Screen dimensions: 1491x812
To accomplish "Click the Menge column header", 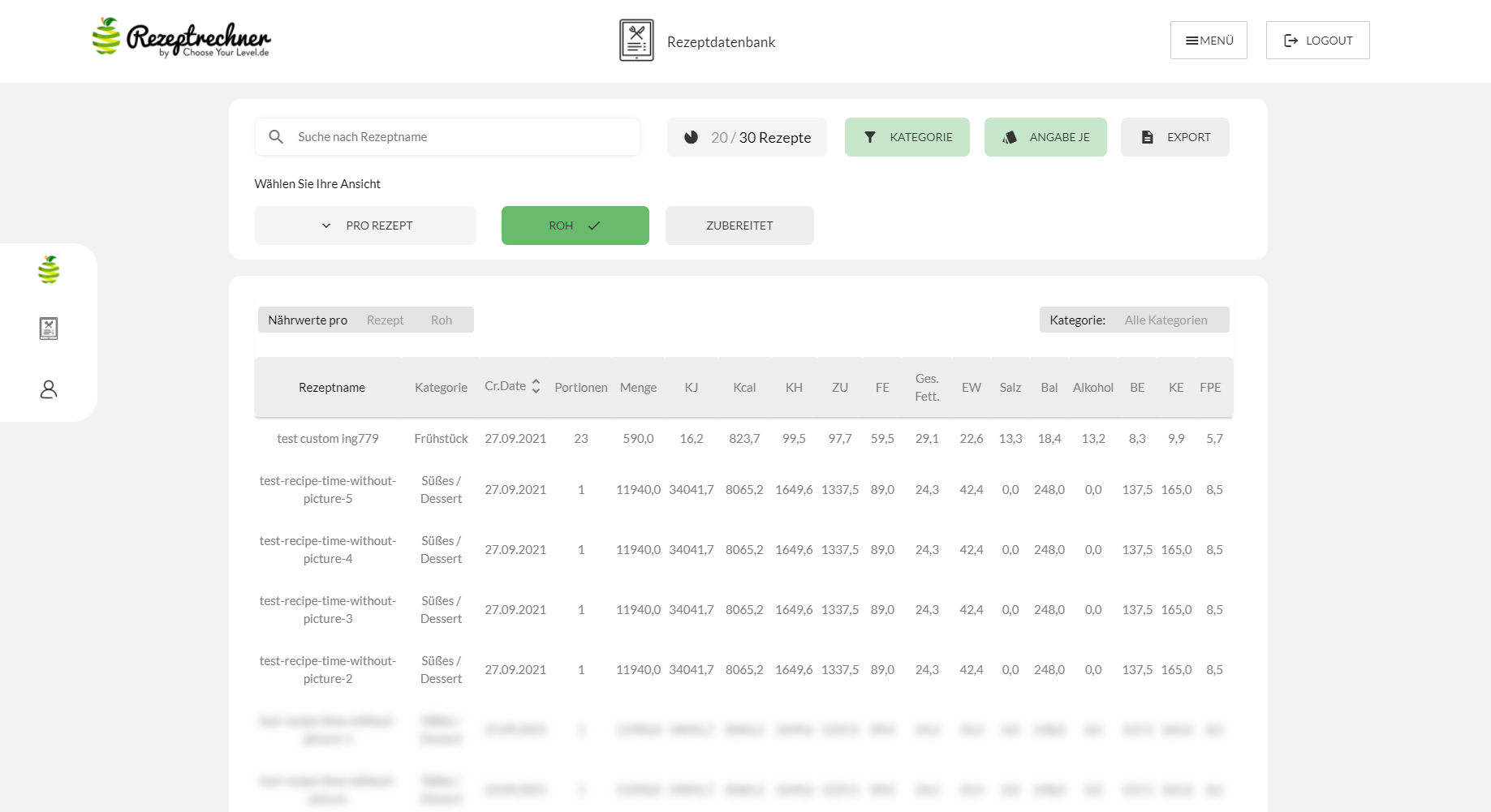I will 638,388.
